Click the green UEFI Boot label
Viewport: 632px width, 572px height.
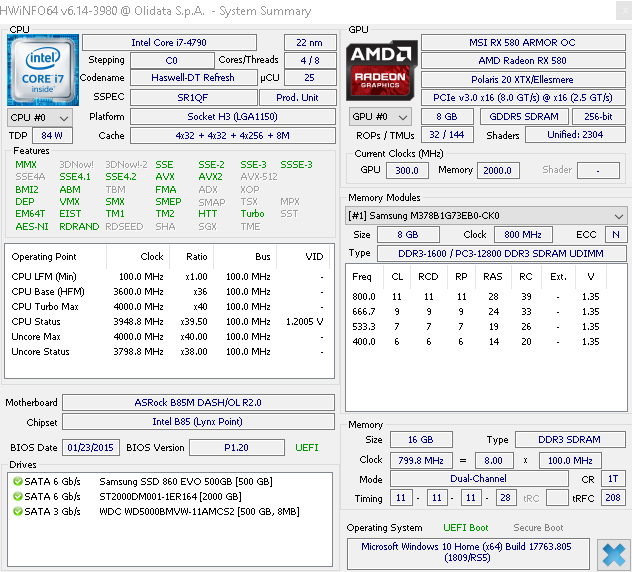(466, 528)
